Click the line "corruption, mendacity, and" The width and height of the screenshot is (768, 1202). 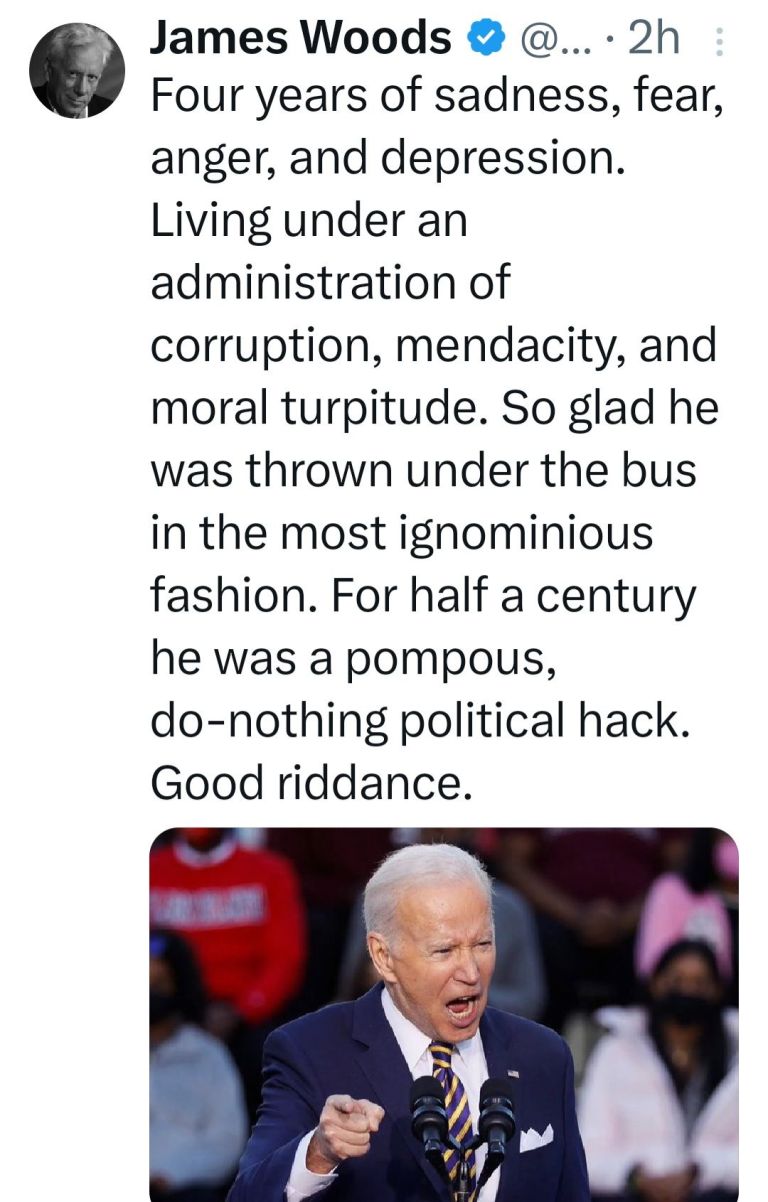(x=434, y=345)
